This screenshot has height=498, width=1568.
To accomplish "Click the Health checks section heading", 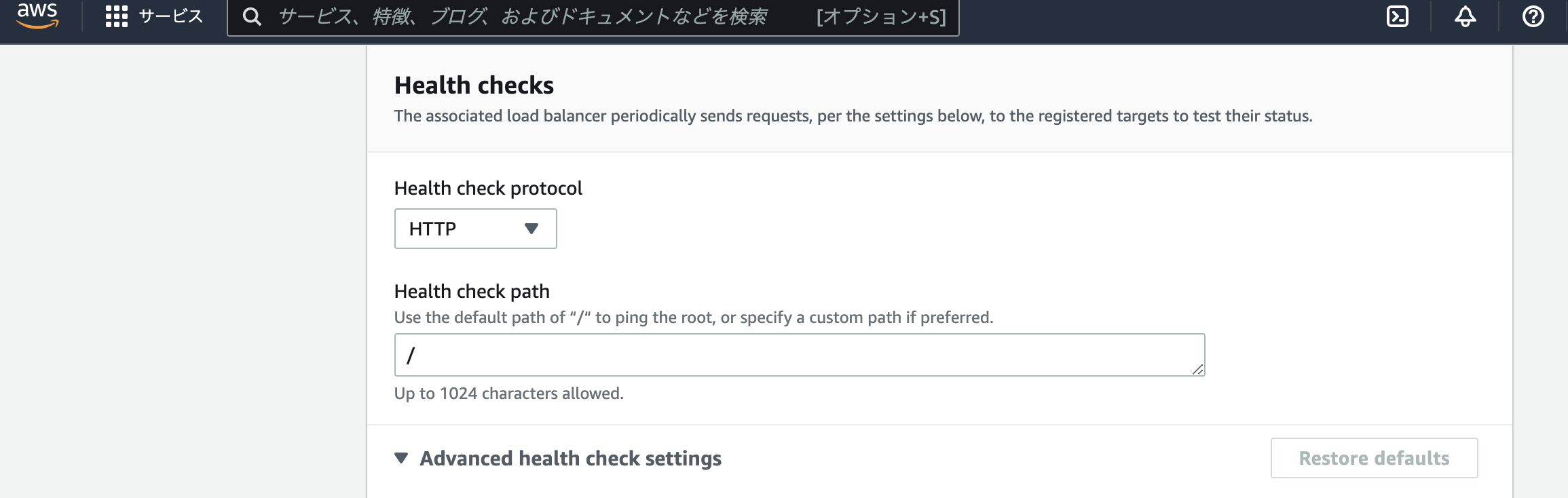I will click(474, 85).
